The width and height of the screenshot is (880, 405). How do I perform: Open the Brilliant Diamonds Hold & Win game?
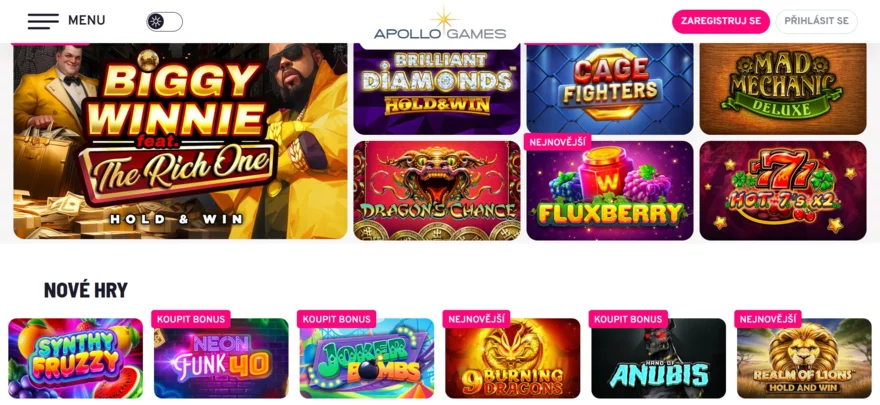[437, 89]
